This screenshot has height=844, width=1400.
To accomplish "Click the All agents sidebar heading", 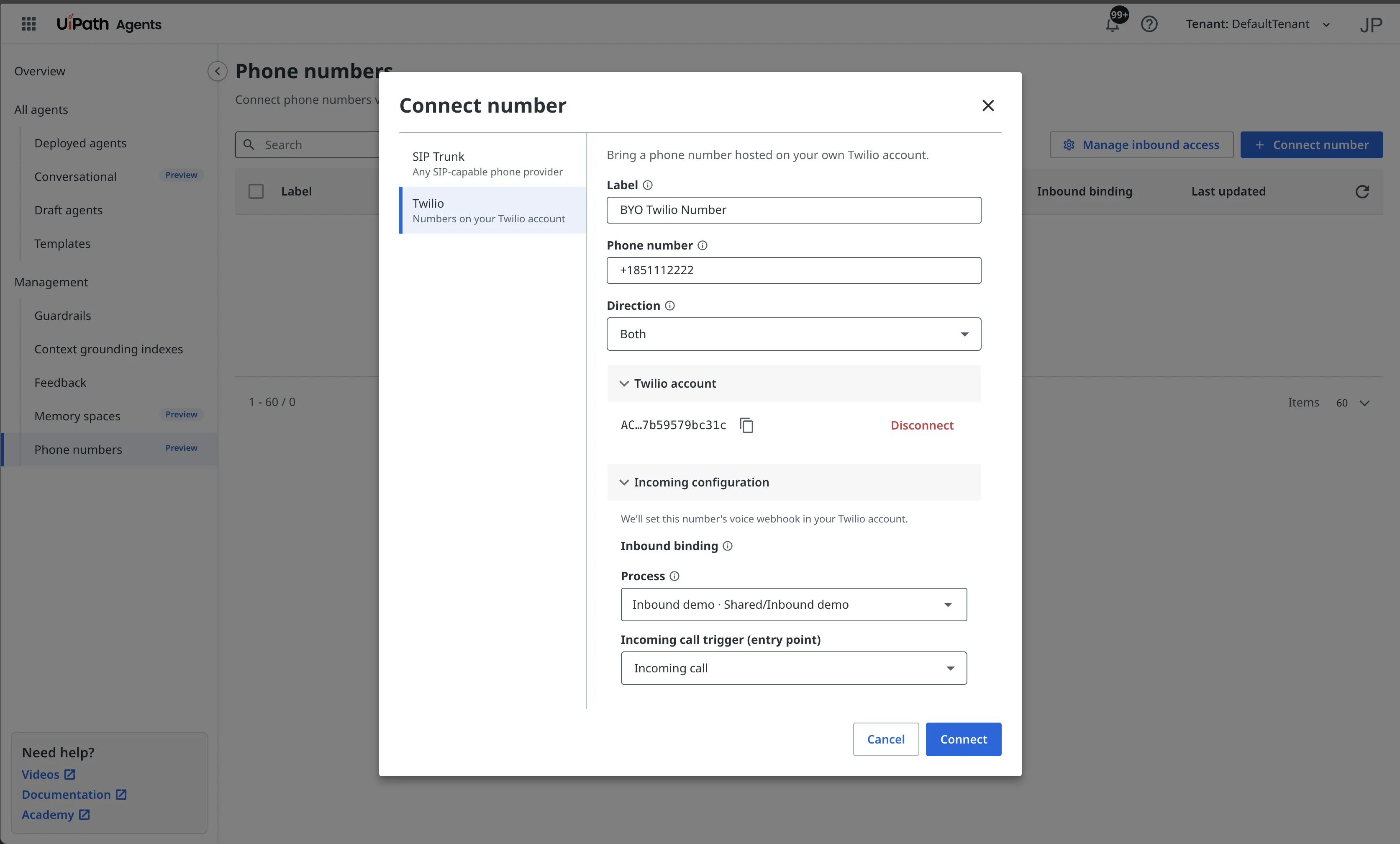I will point(41,110).
